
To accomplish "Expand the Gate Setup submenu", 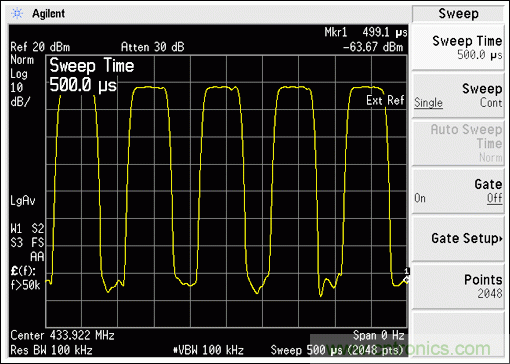I will tap(458, 238).
